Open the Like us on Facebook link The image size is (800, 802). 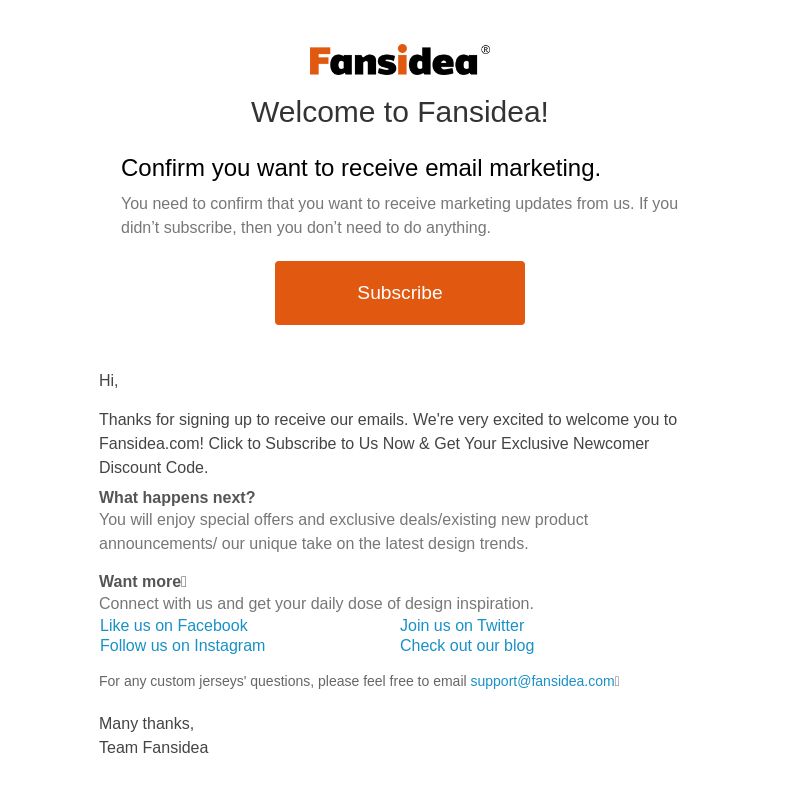click(x=173, y=625)
